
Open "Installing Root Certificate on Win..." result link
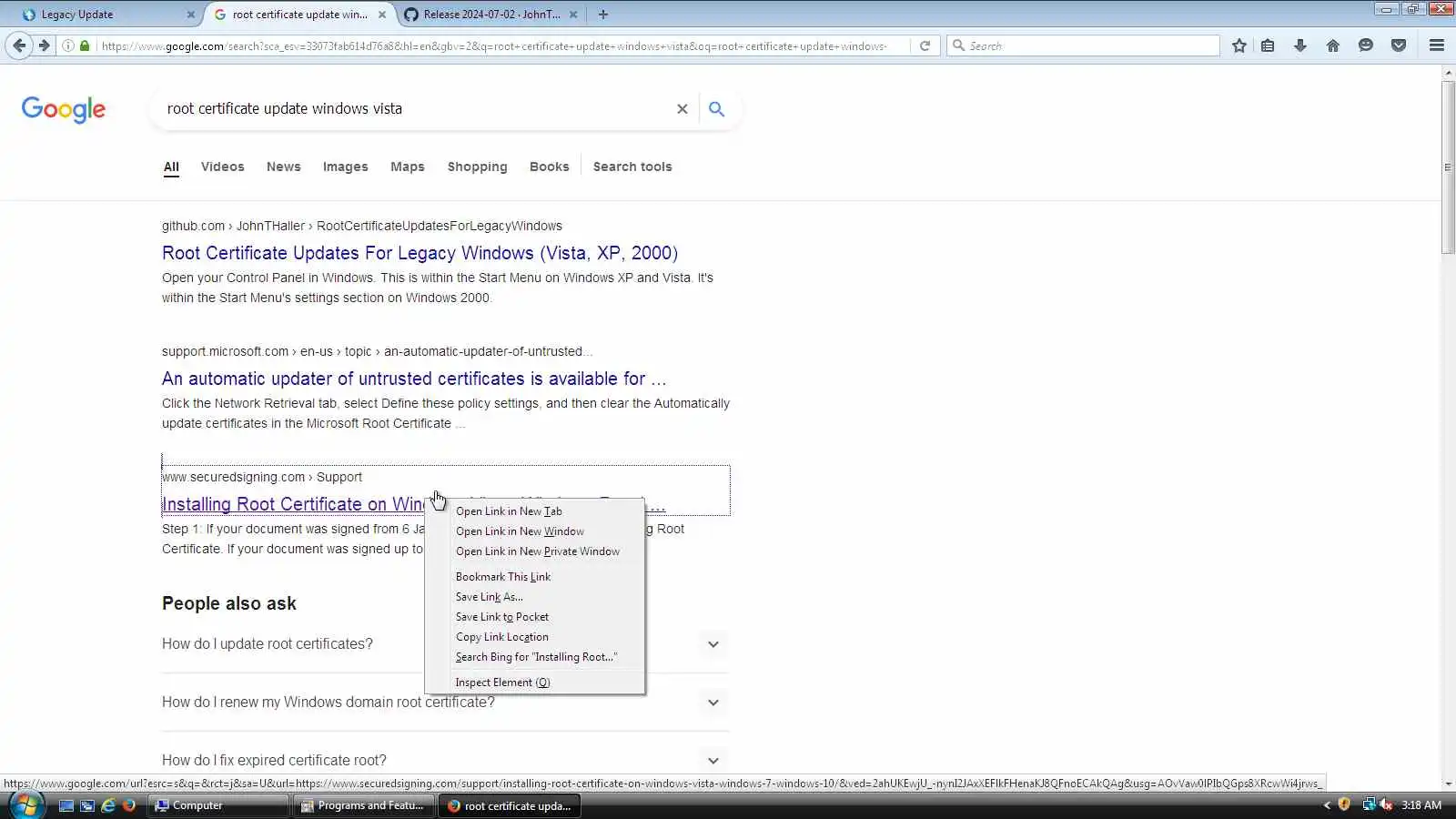pos(293,504)
